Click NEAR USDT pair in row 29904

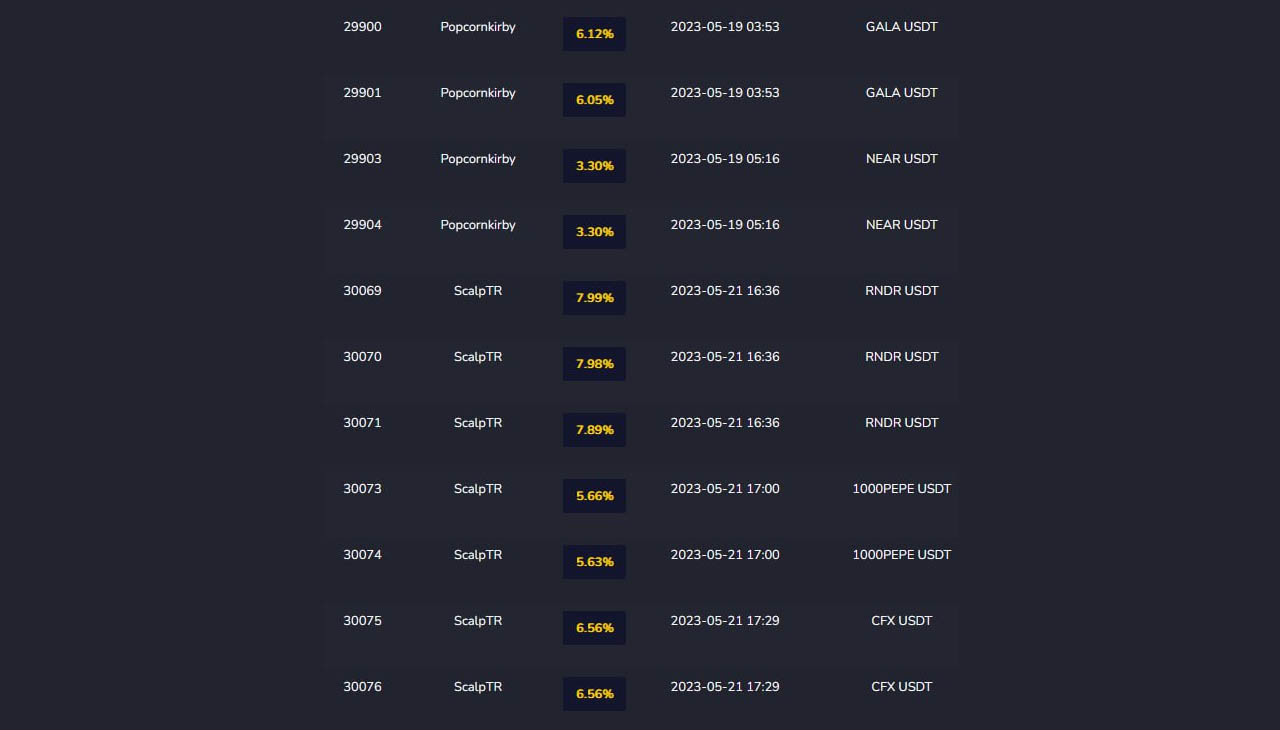pyautogui.click(x=901, y=225)
